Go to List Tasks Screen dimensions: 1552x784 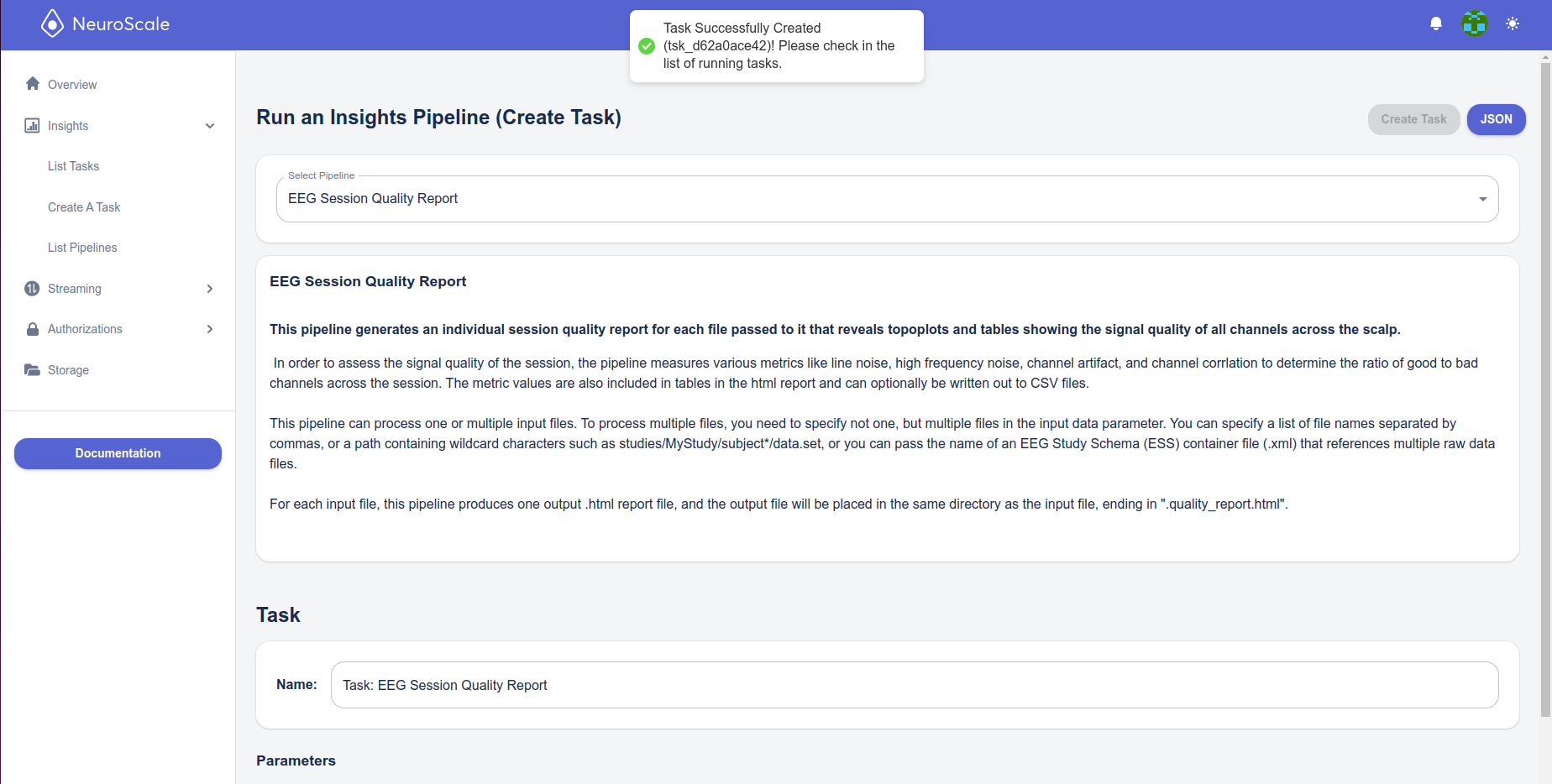click(73, 166)
